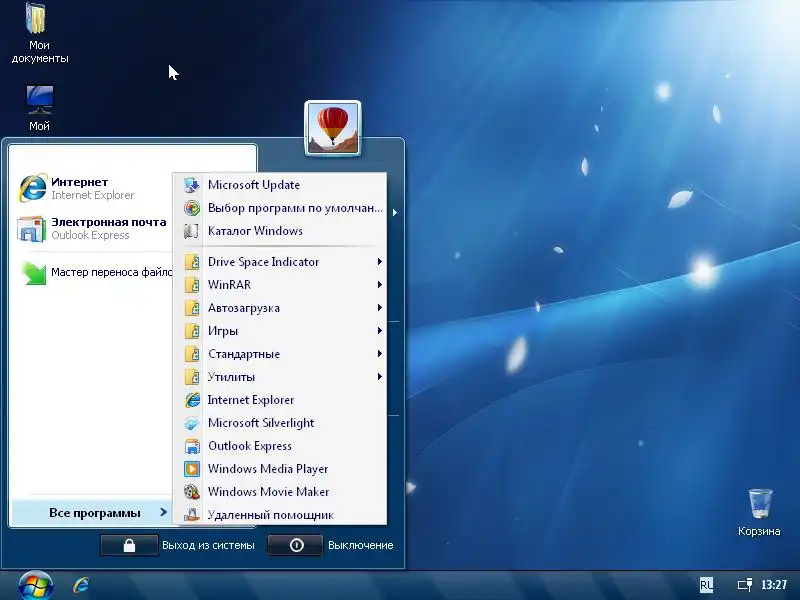
Task: Click the default programs chooser icon
Action: pyautogui.click(x=192, y=208)
